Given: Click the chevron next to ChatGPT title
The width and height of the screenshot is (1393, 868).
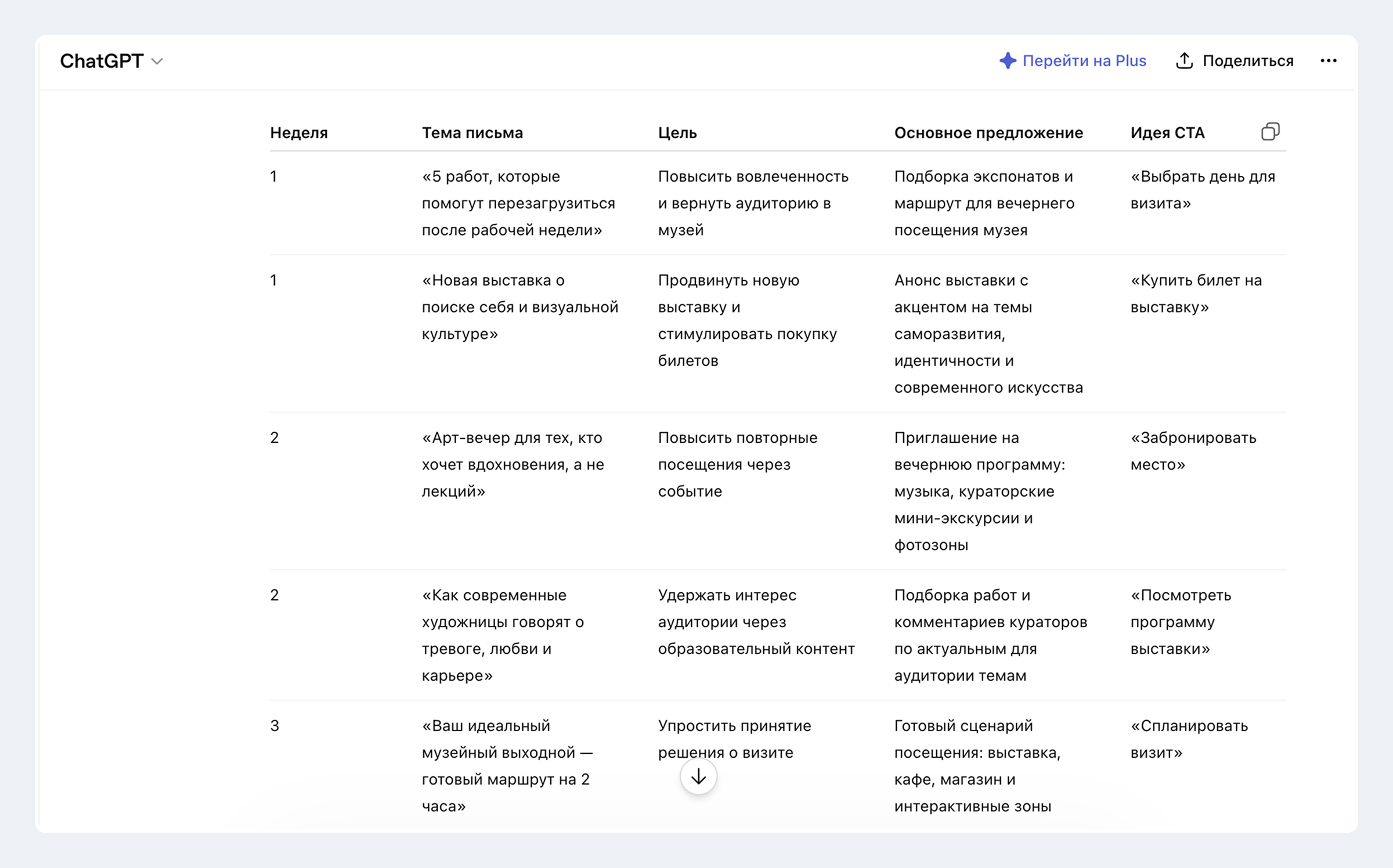Looking at the screenshot, I should coord(157,62).
